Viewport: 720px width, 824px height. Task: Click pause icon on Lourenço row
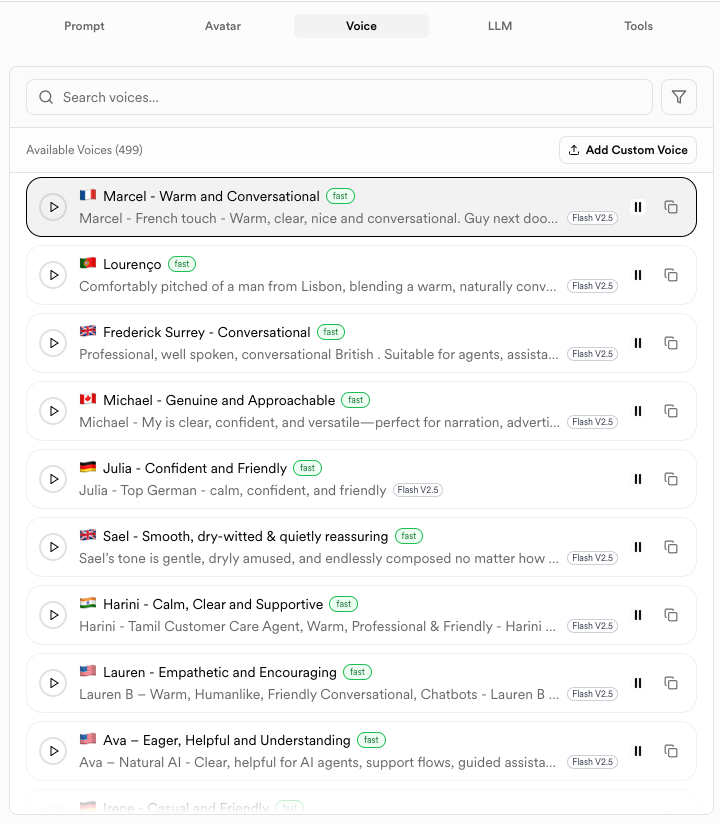[638, 275]
